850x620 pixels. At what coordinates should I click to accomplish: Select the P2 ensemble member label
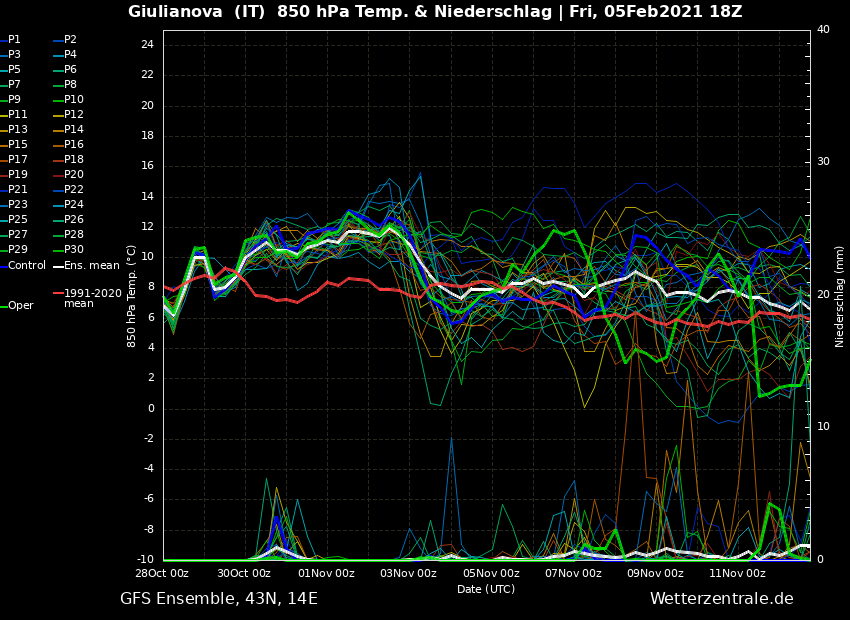click(70, 40)
